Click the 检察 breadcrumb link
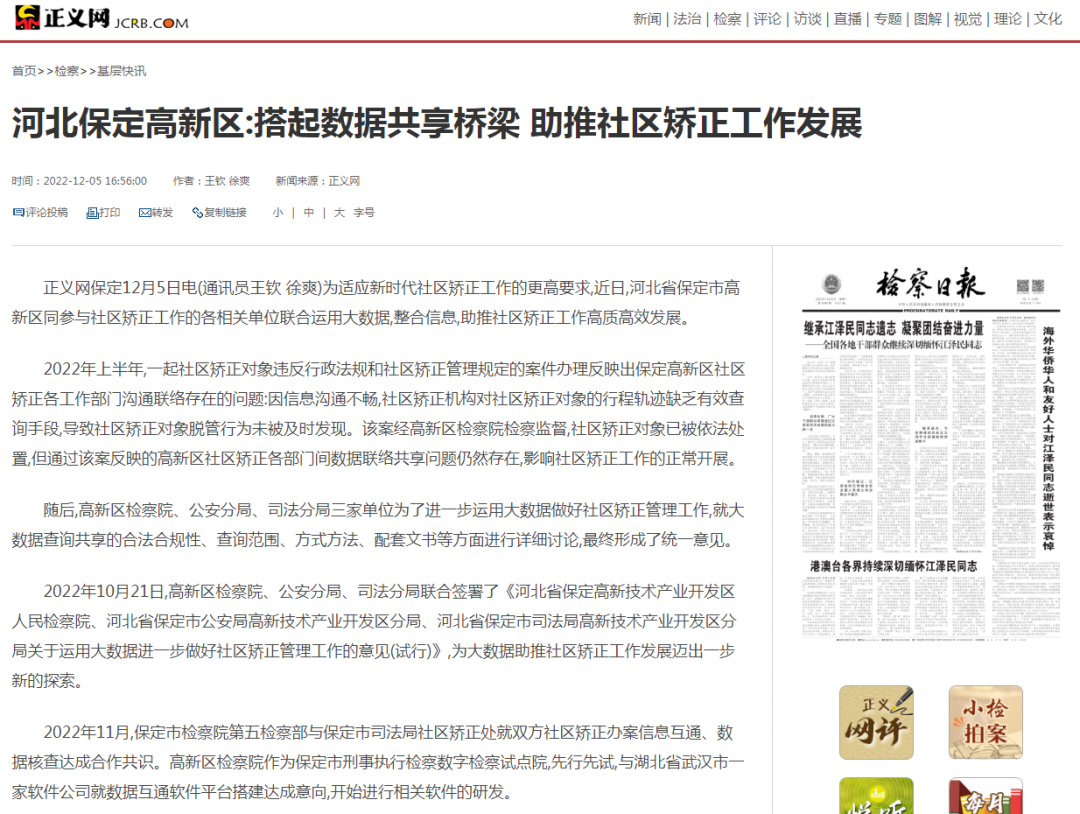The height and width of the screenshot is (814, 1080). point(67,71)
